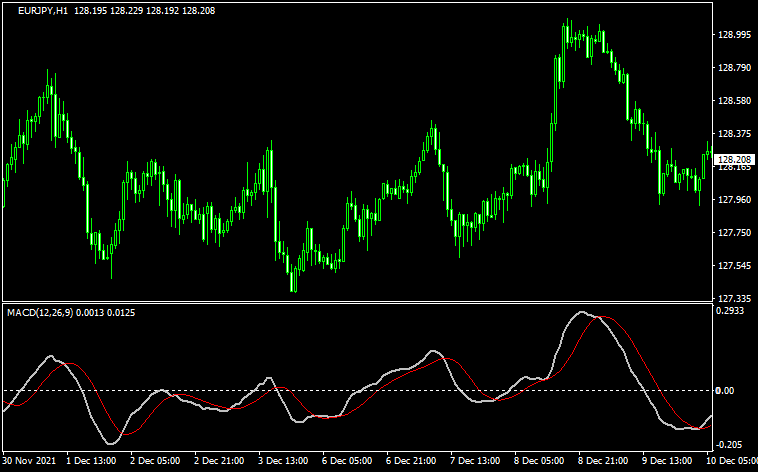Click the 1 Dec 13:00 time label
The height and width of the screenshot is (472, 758).
click(x=91, y=460)
